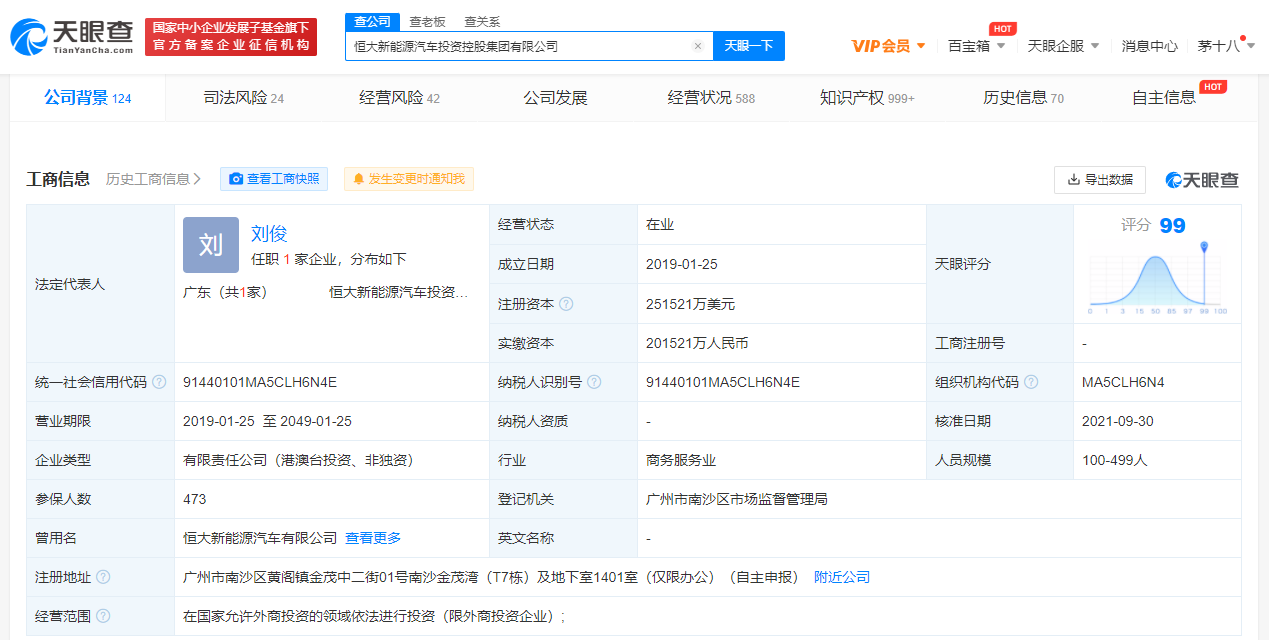
Task: Switch to the 查关系 search tab
Action: (x=482, y=21)
